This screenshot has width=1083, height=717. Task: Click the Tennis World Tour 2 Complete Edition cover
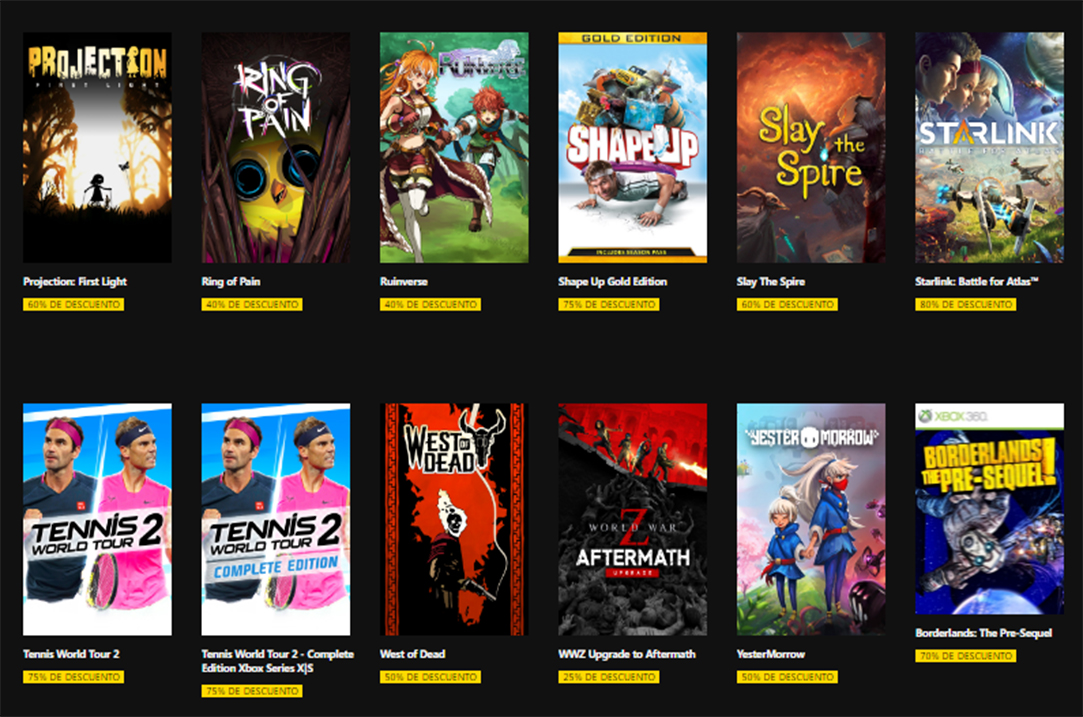click(x=276, y=519)
